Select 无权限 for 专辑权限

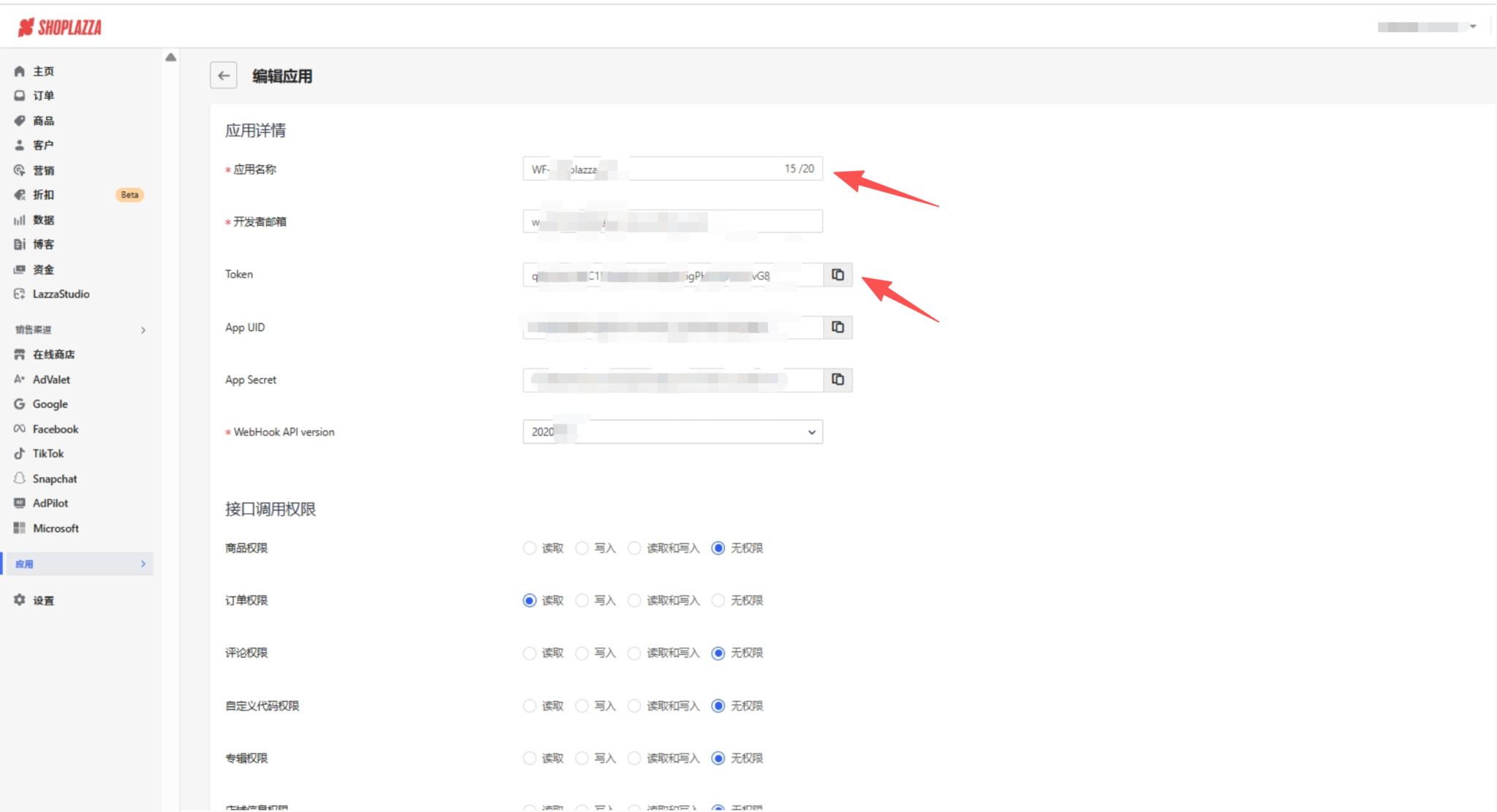coord(719,759)
